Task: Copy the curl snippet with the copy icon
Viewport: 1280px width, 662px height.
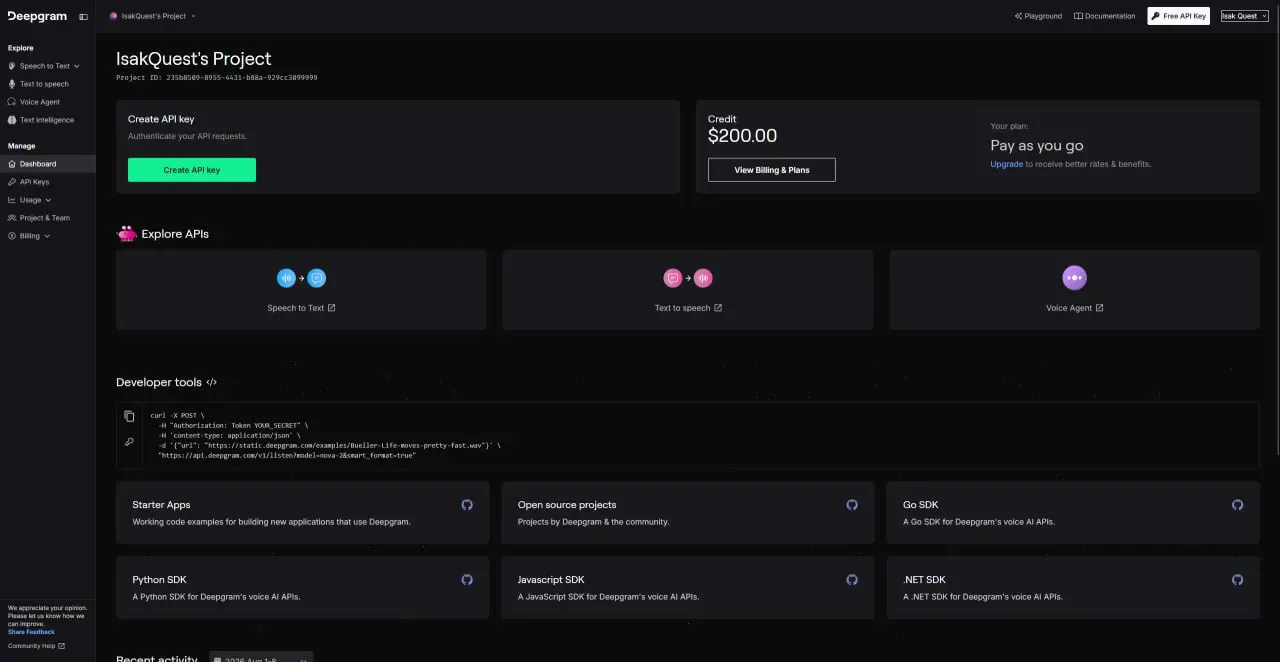Action: coord(129,416)
